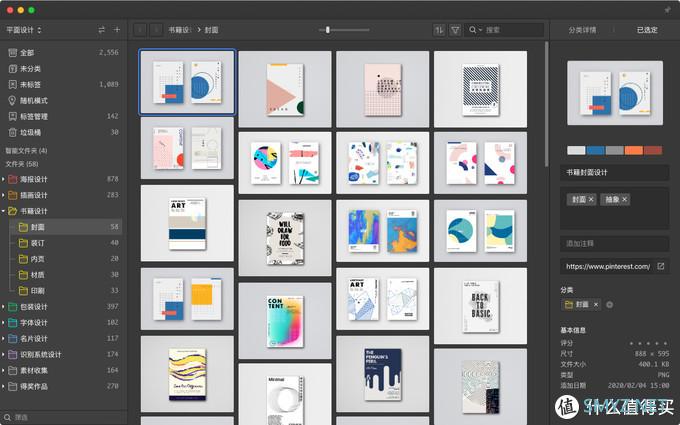Select the 材质 subfolder
The height and width of the screenshot is (425, 680).
click(x=66, y=275)
